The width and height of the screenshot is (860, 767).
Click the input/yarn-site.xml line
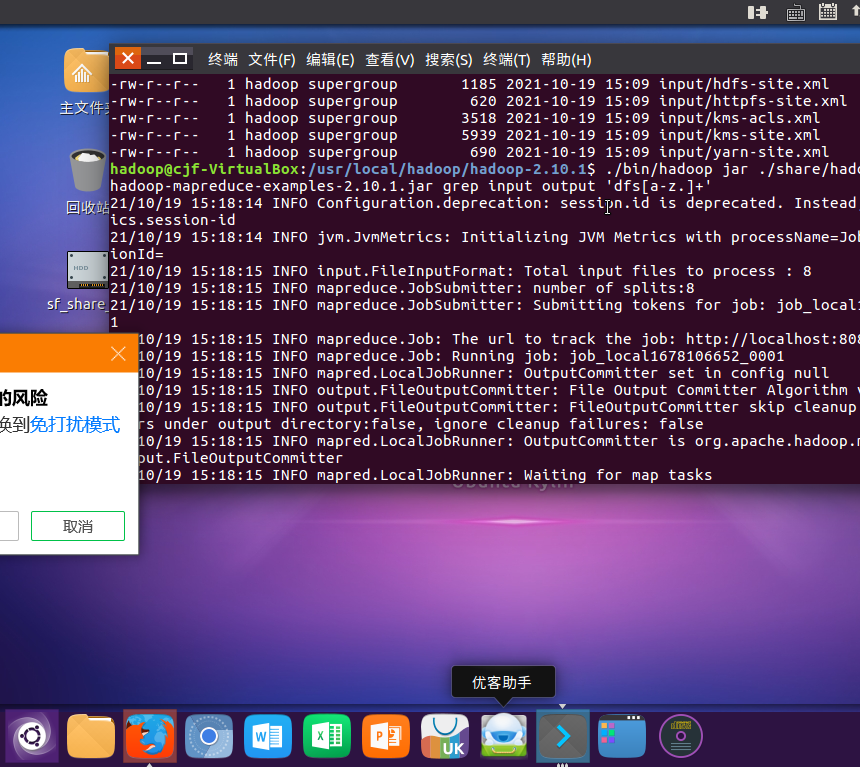pos(469,152)
